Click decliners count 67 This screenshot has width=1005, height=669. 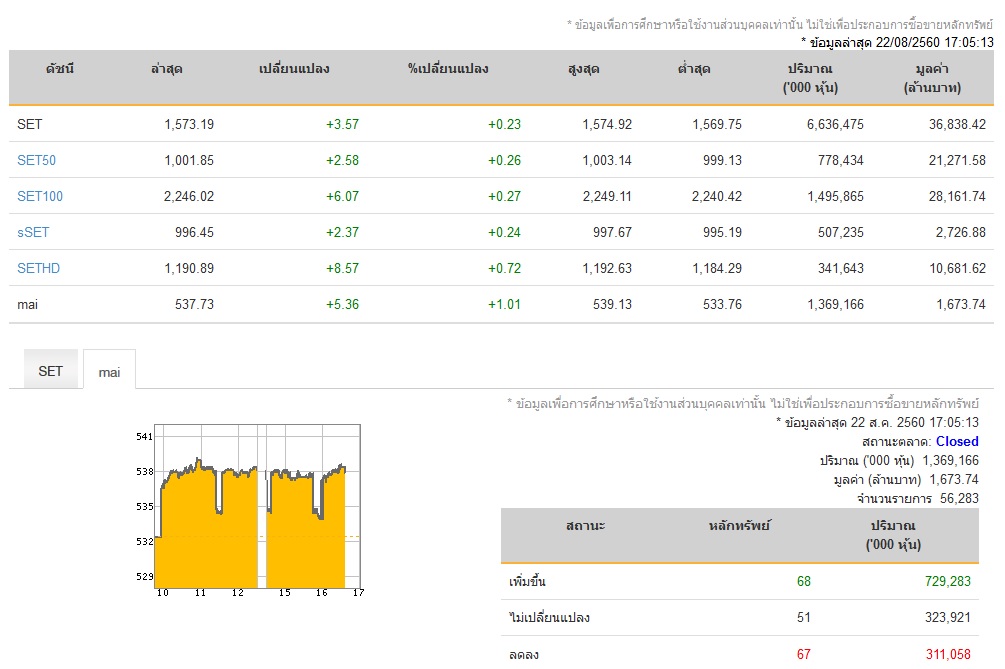point(804,654)
